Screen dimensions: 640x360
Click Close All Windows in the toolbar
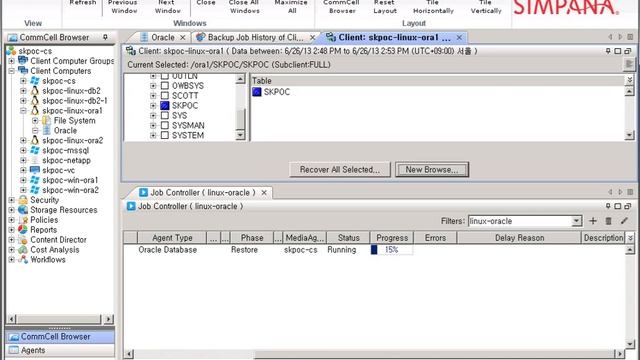[x=244, y=7]
